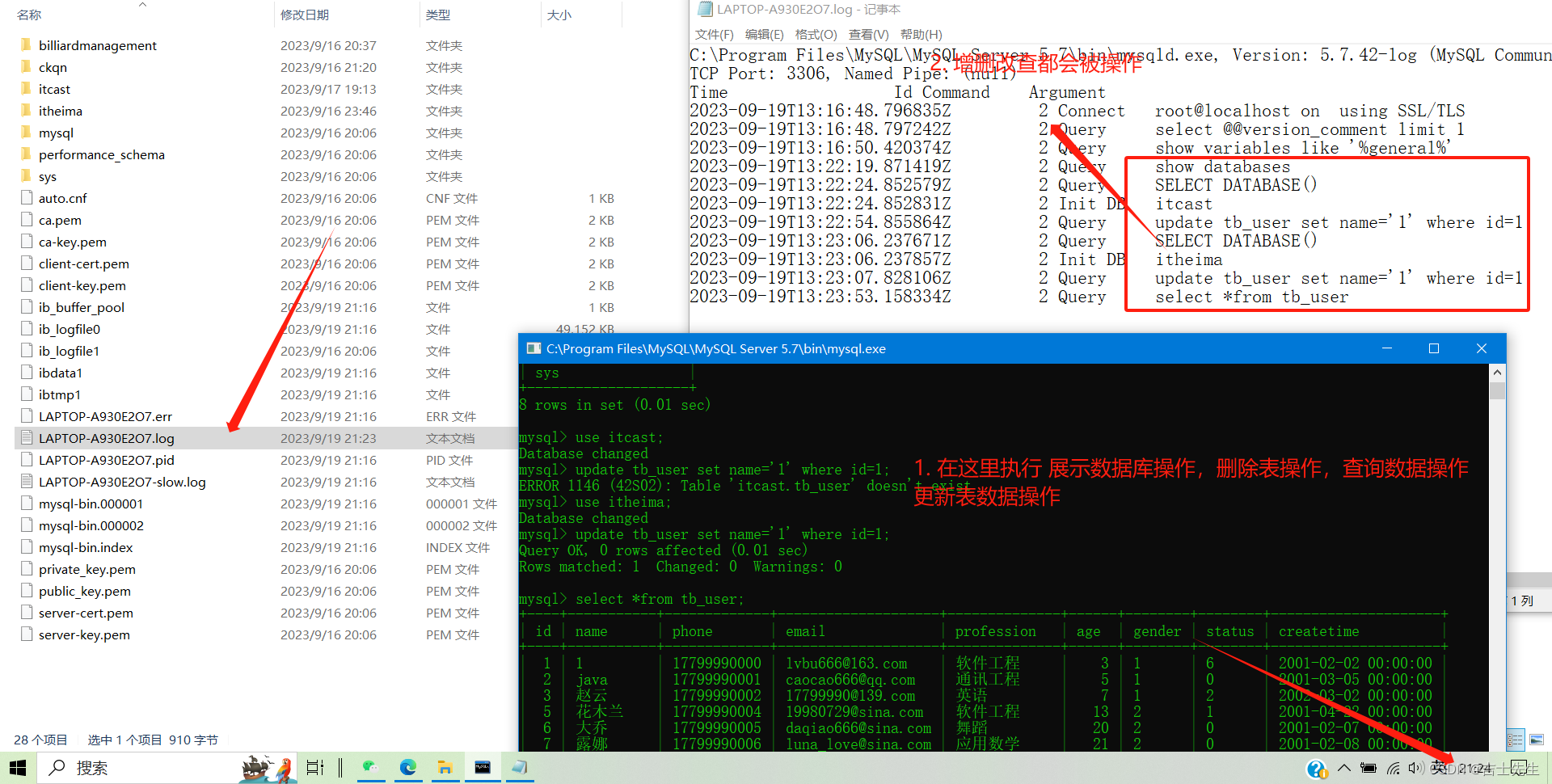Minimize the mysql.exe console window
Image resolution: width=1552 pixels, height=784 pixels.
tap(1387, 348)
